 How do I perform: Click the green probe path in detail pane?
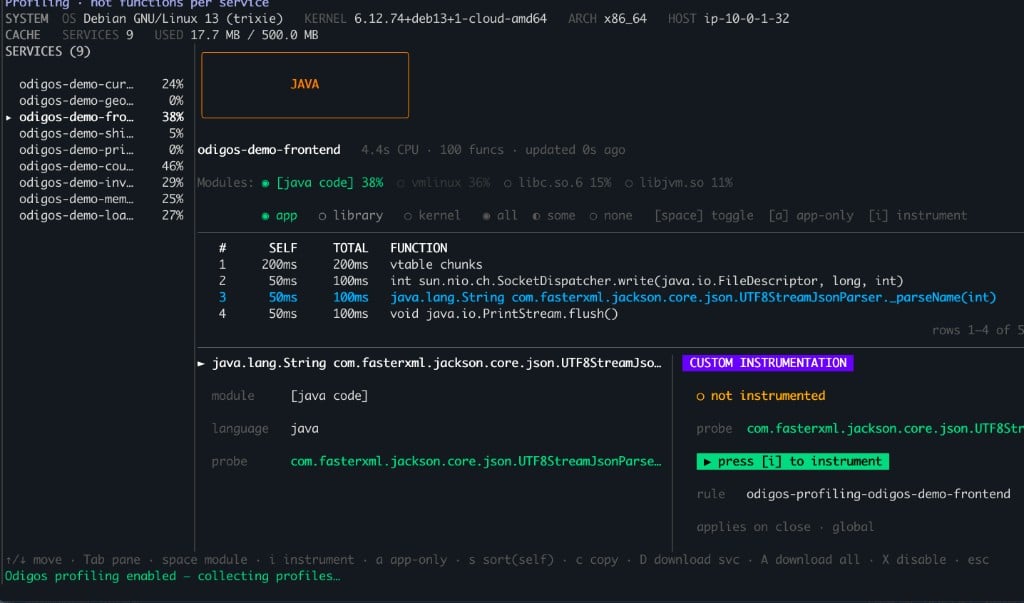(x=475, y=461)
